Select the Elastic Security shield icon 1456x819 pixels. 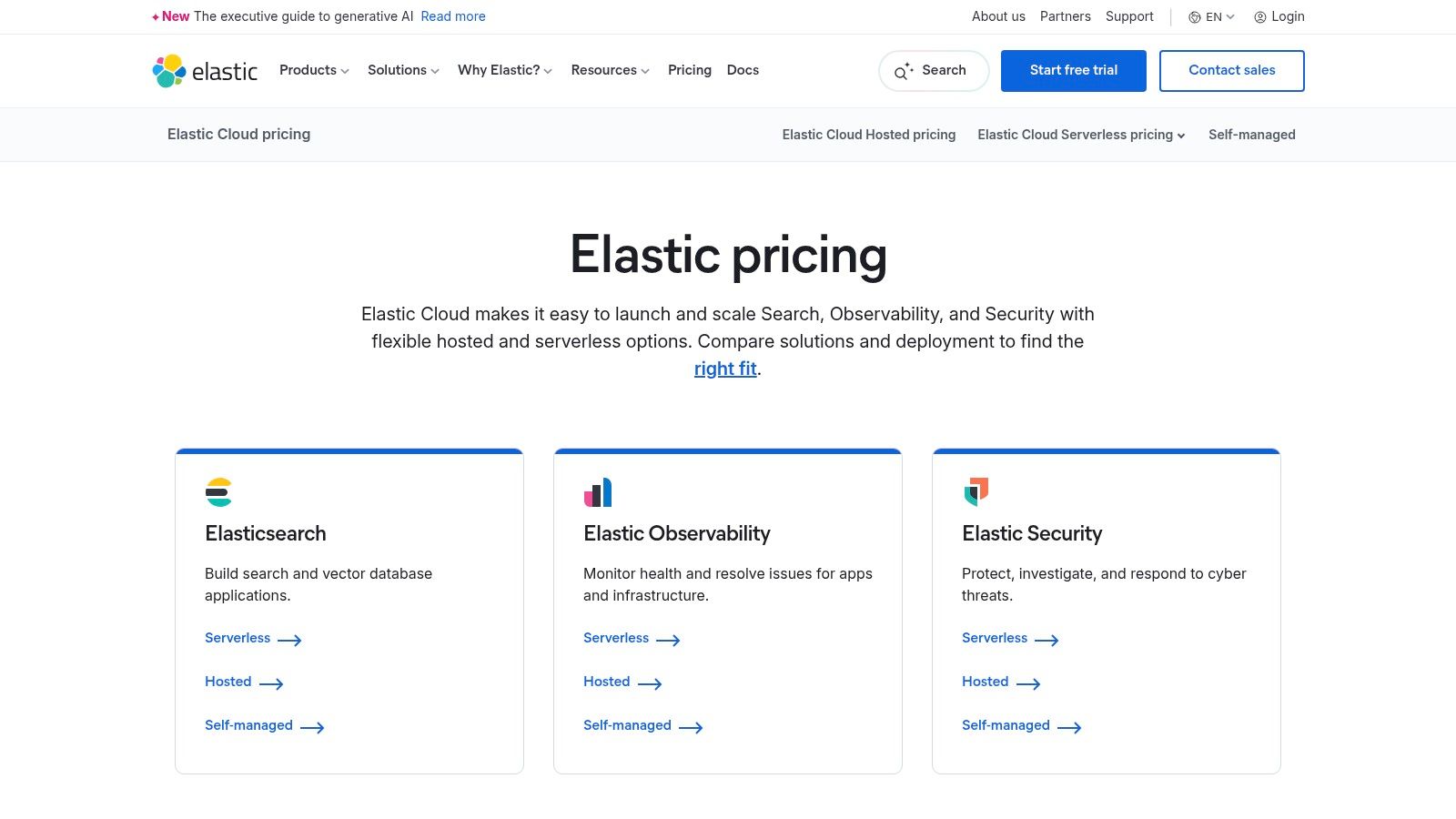point(975,492)
